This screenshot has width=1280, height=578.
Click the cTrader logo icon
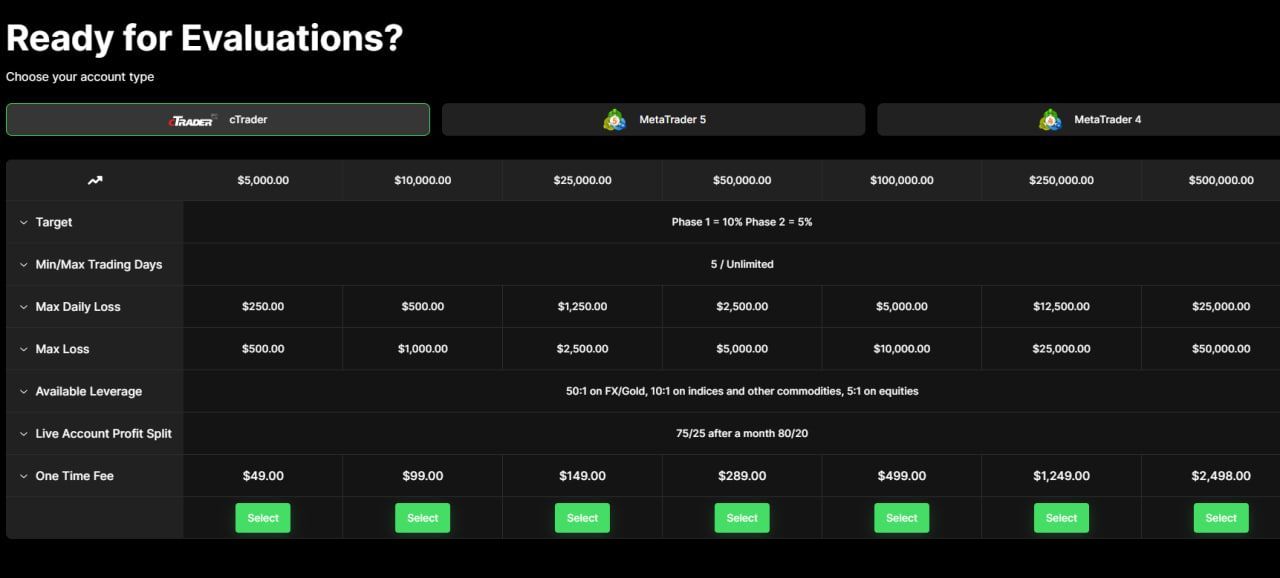point(192,120)
